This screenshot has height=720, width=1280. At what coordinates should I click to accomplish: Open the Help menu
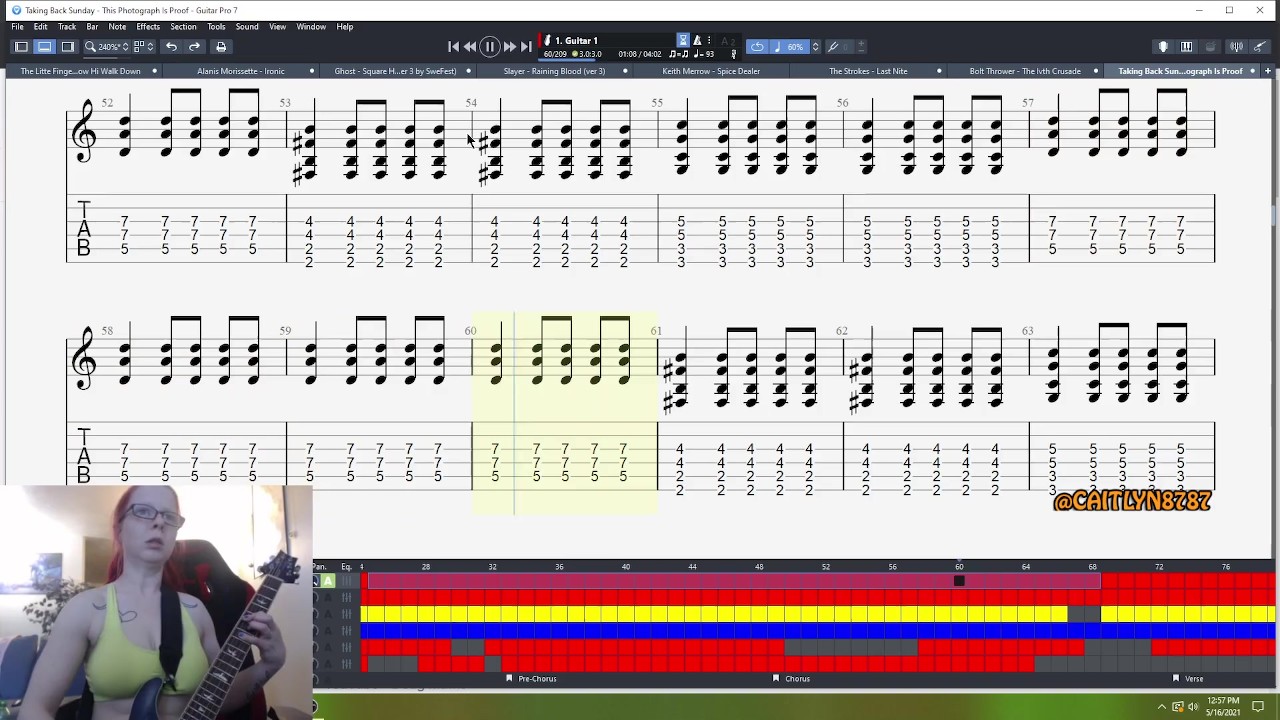(x=345, y=27)
